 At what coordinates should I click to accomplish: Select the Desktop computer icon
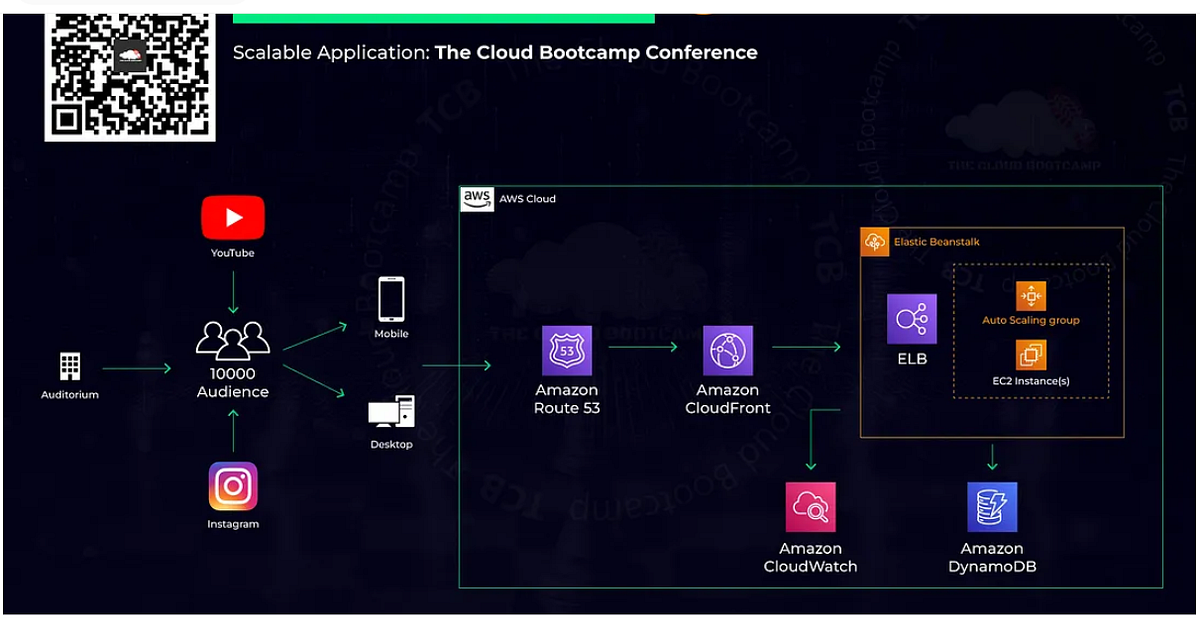[390, 412]
